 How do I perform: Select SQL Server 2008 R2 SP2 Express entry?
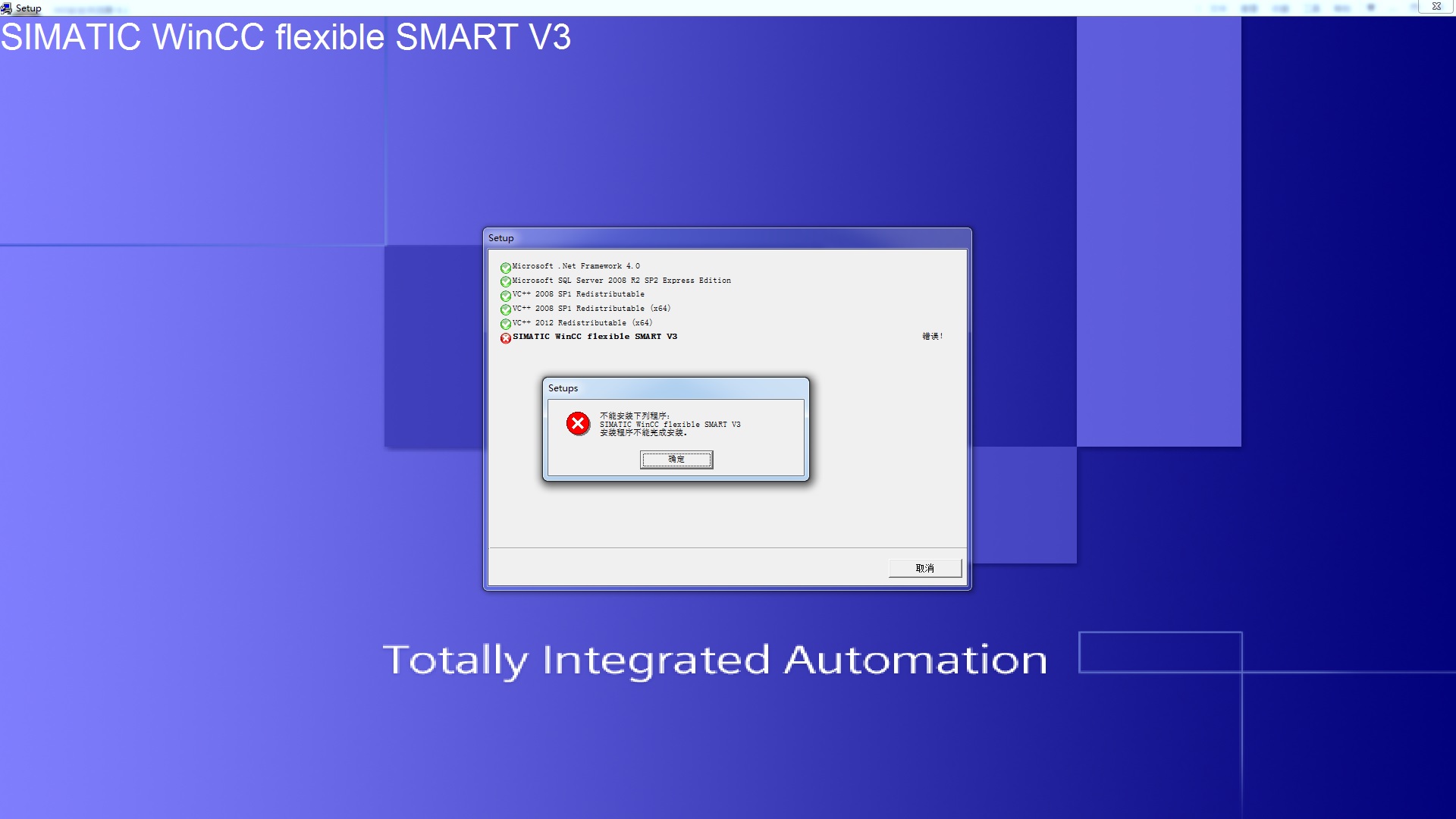(x=621, y=281)
